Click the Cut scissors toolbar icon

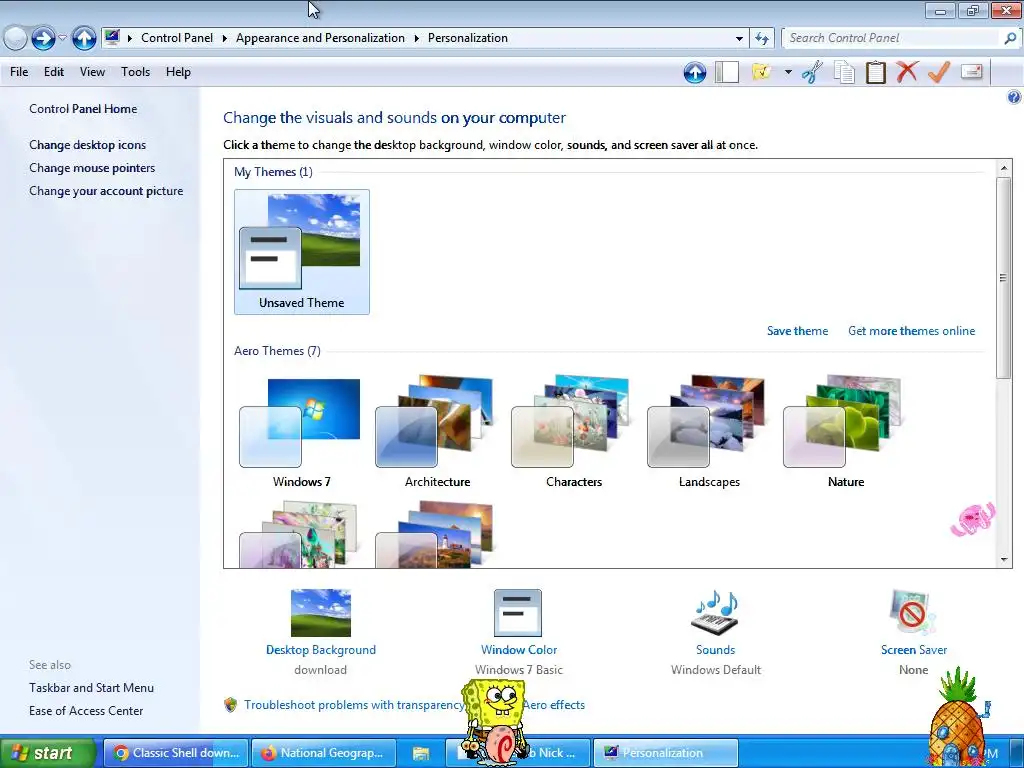pyautogui.click(x=812, y=72)
